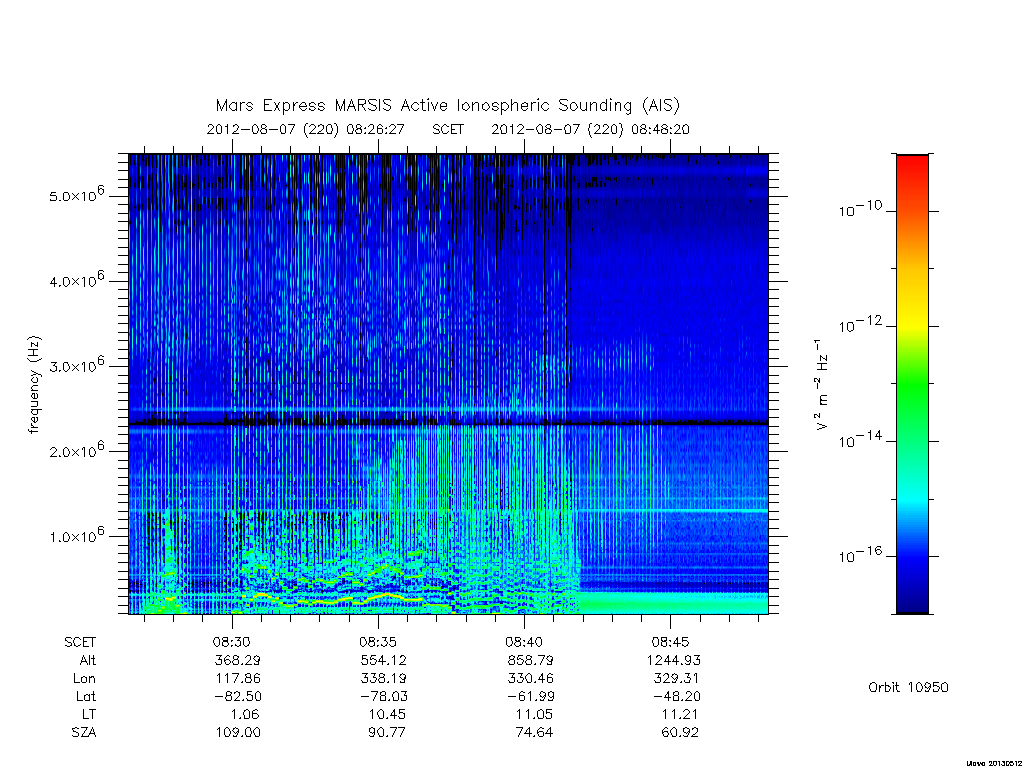This screenshot has width=1024, height=768.
Task: Click local time value 10.45
Action: click(387, 714)
